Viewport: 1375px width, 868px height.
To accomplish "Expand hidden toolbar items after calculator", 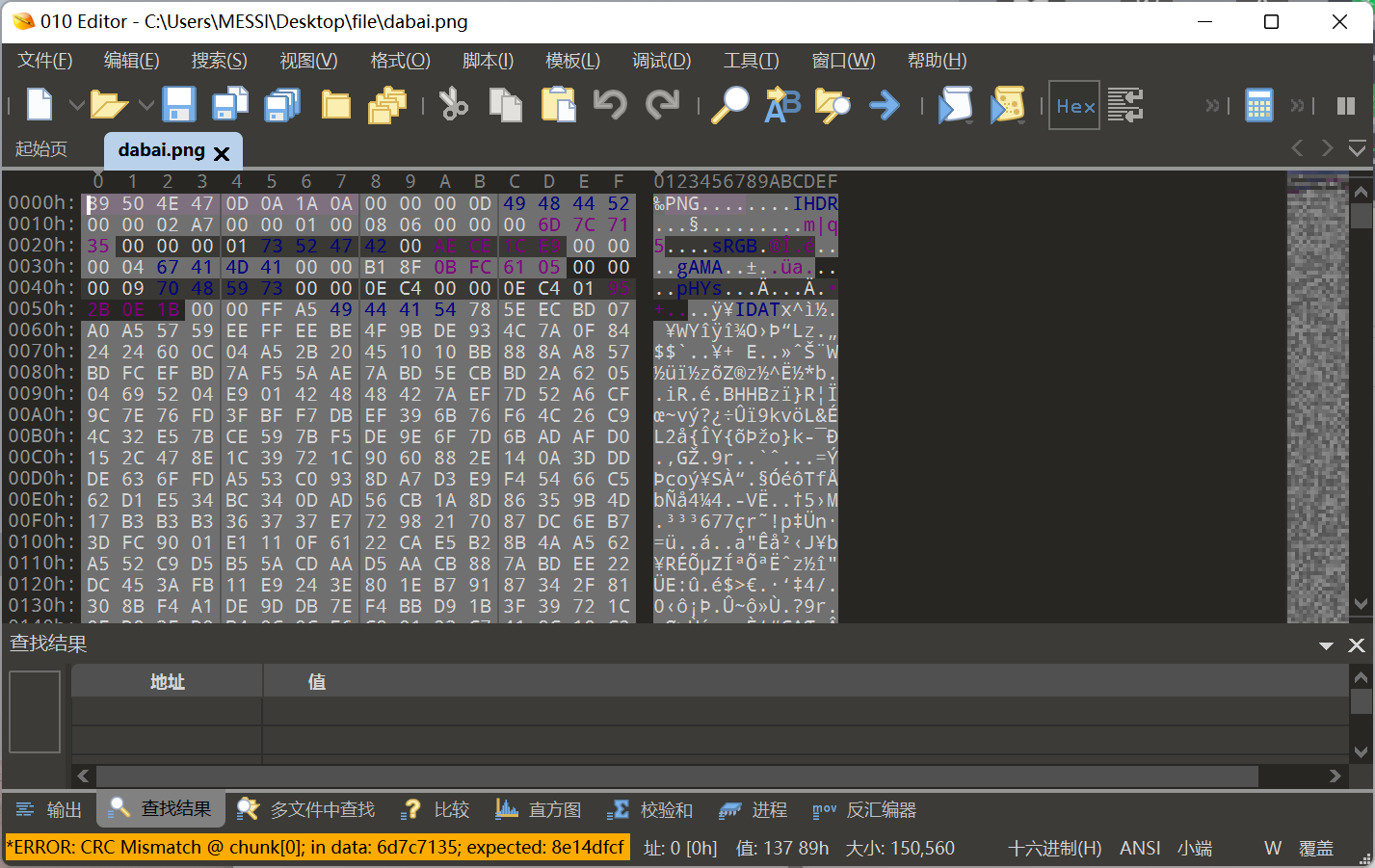I will click(1297, 105).
